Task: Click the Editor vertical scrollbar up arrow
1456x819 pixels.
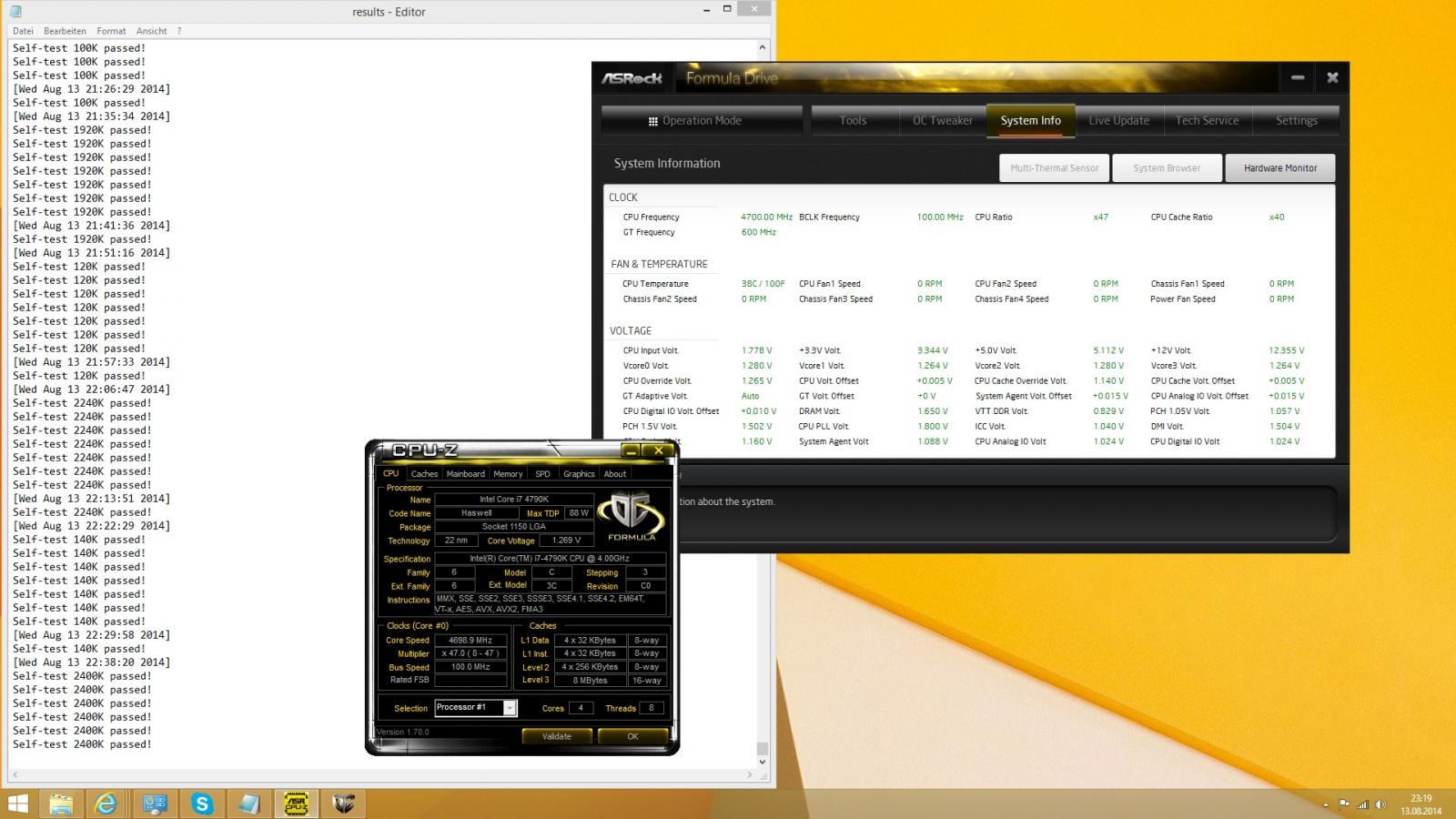Action: [x=763, y=46]
